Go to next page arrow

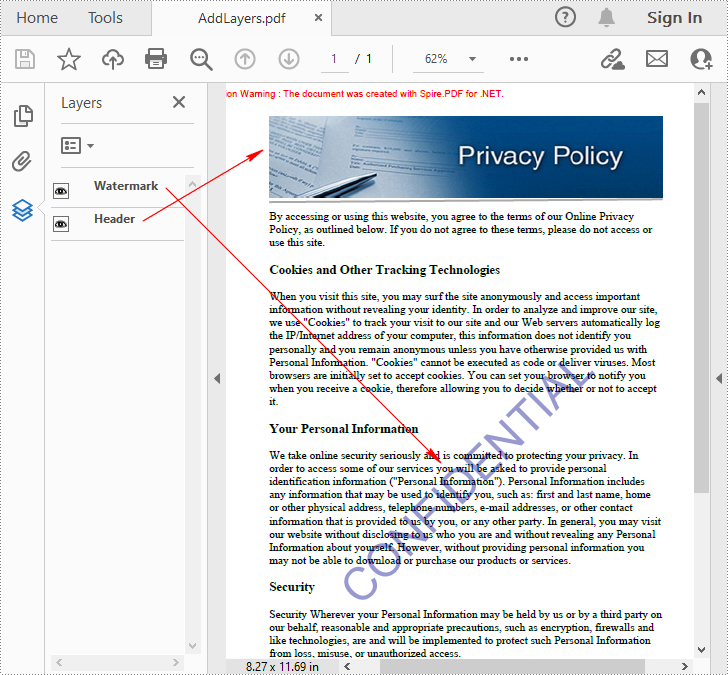pyautogui.click(x=289, y=59)
